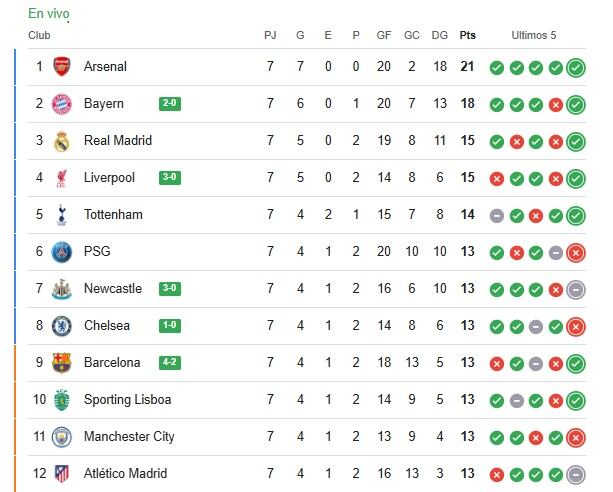Viewport: 613px width, 492px height.
Task: Click the Barcelona club crest icon
Action: pos(62,363)
